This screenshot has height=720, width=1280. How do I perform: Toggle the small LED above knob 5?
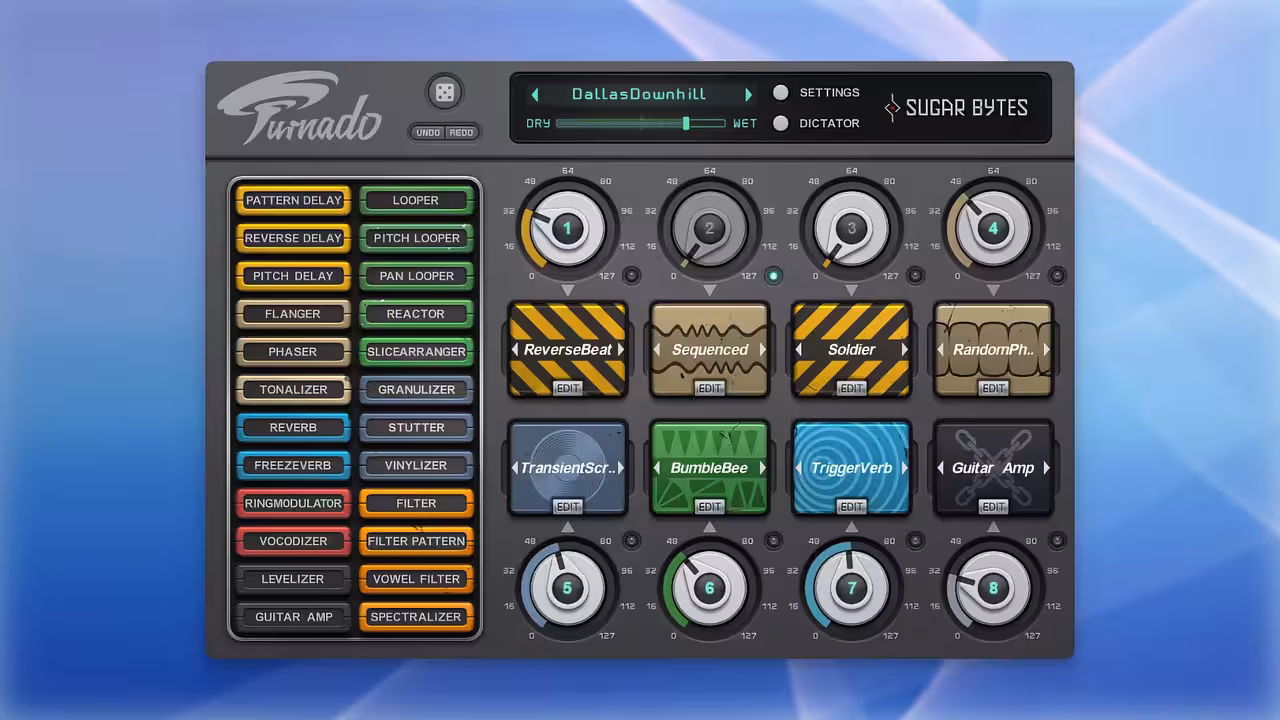(631, 540)
